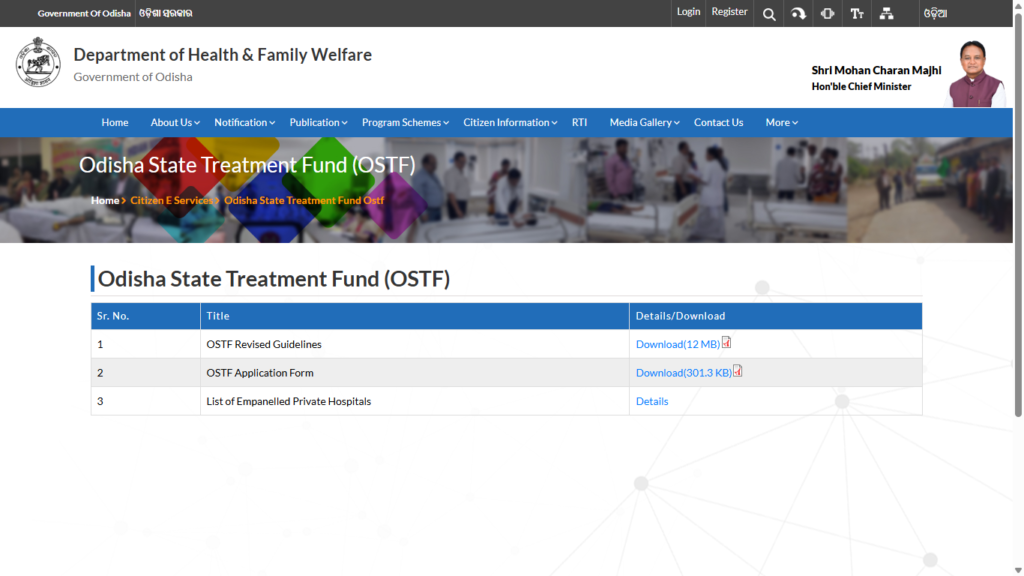
Task: Expand the More dropdown menu
Action: click(782, 123)
